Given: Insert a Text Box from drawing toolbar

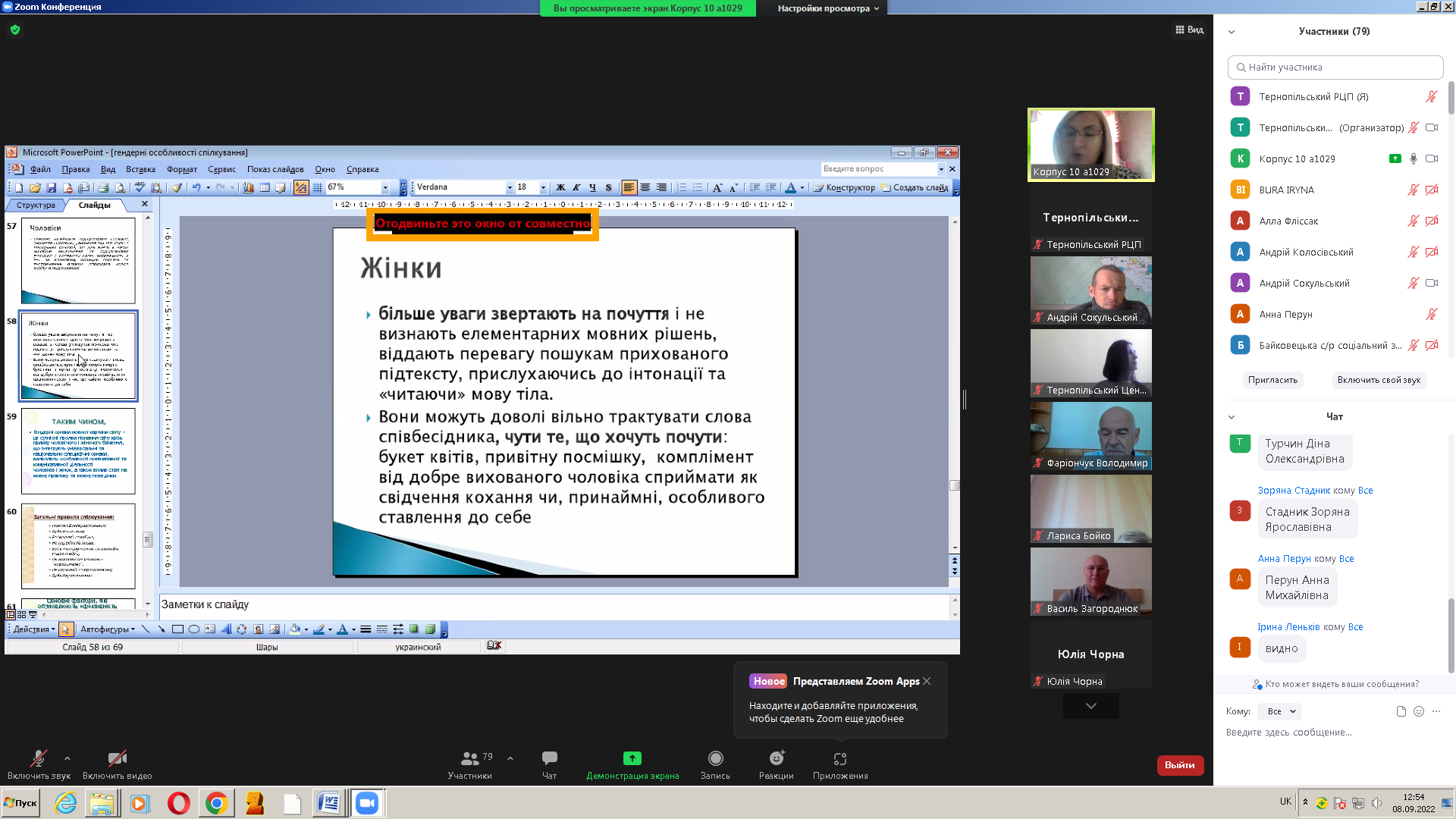Looking at the screenshot, I should point(210,629).
